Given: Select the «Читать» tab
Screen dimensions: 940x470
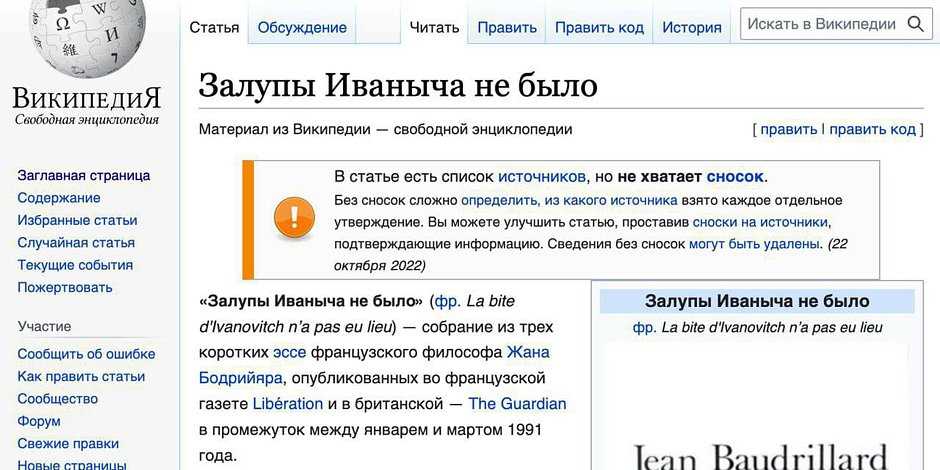Looking at the screenshot, I should pos(434,27).
